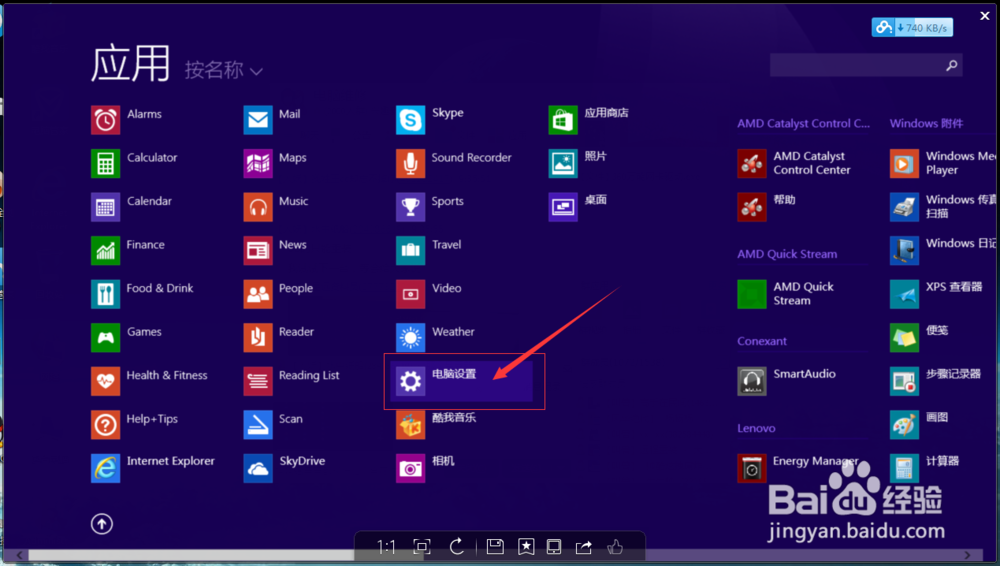Screen dimensions: 1000x566
Task: Open the Scan app
Action: (273, 424)
